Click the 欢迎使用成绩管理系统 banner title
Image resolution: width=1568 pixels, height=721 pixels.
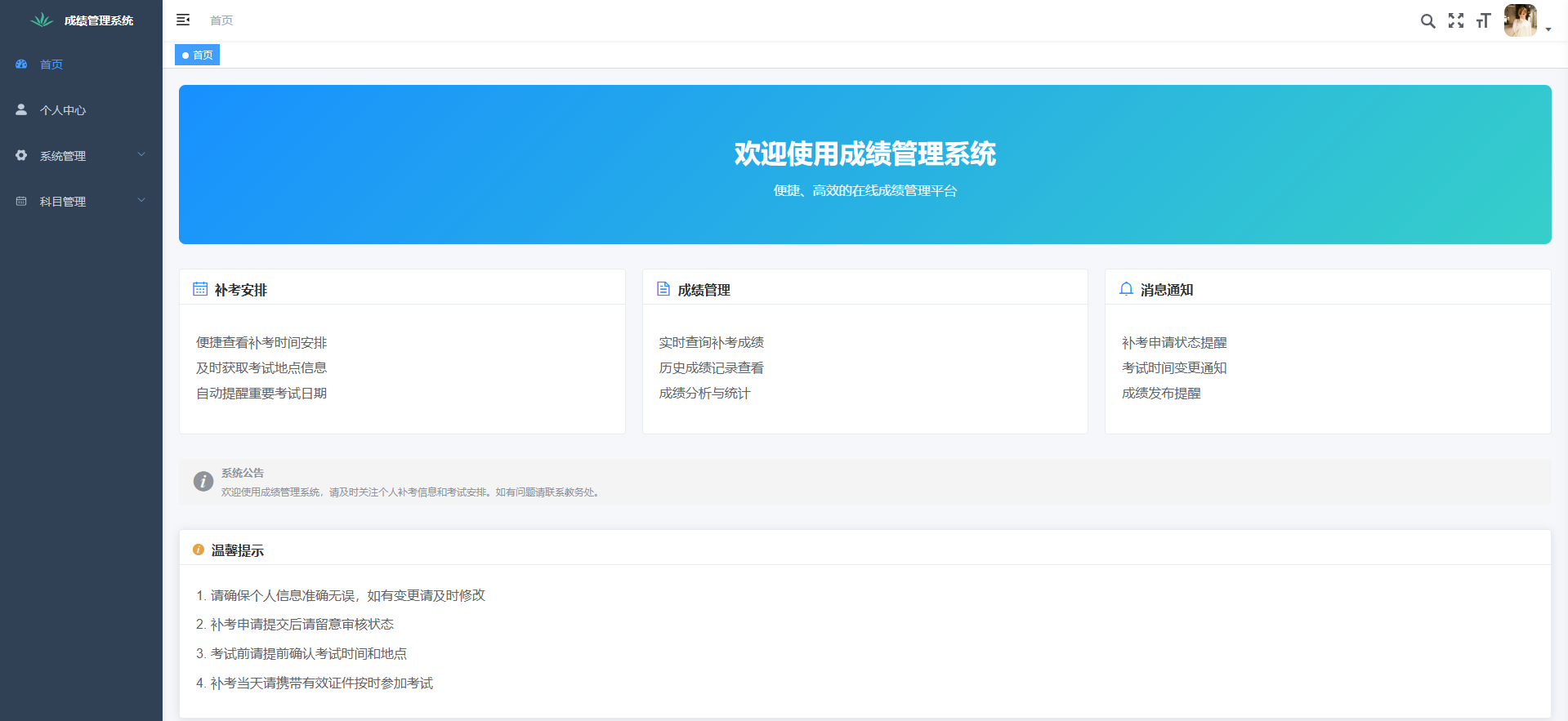click(865, 154)
